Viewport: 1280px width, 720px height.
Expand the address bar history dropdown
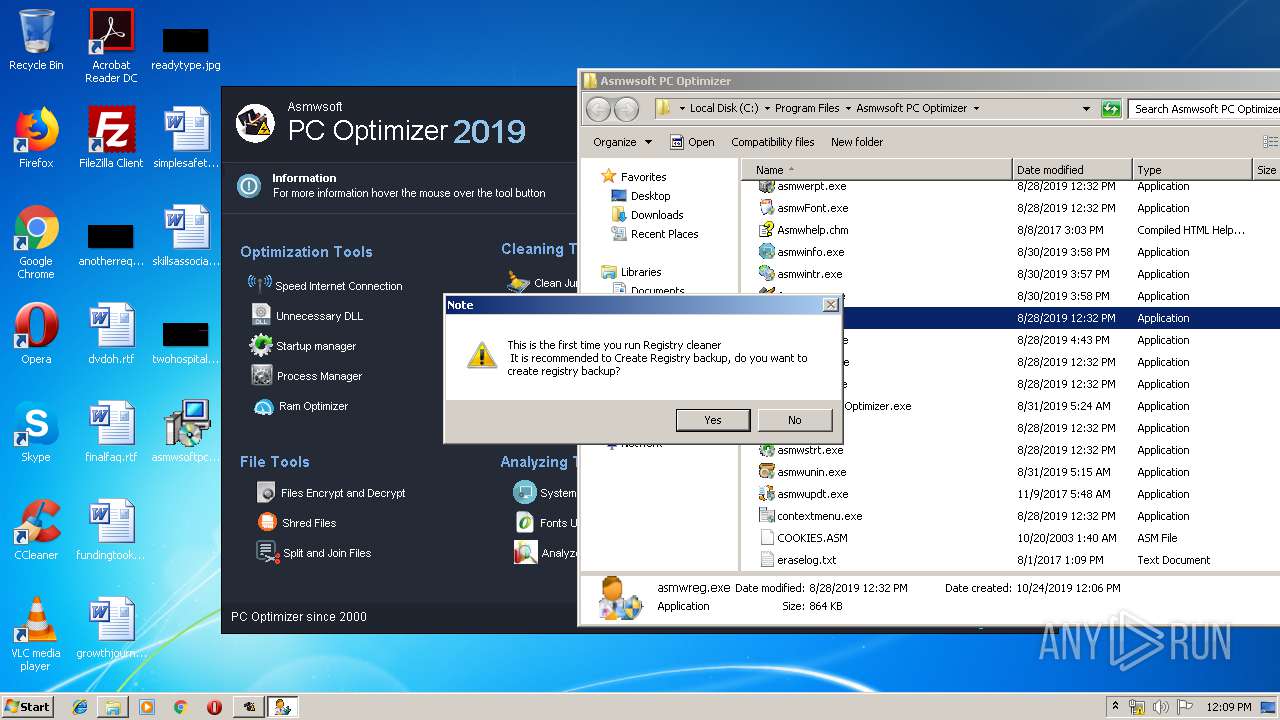coord(1086,108)
